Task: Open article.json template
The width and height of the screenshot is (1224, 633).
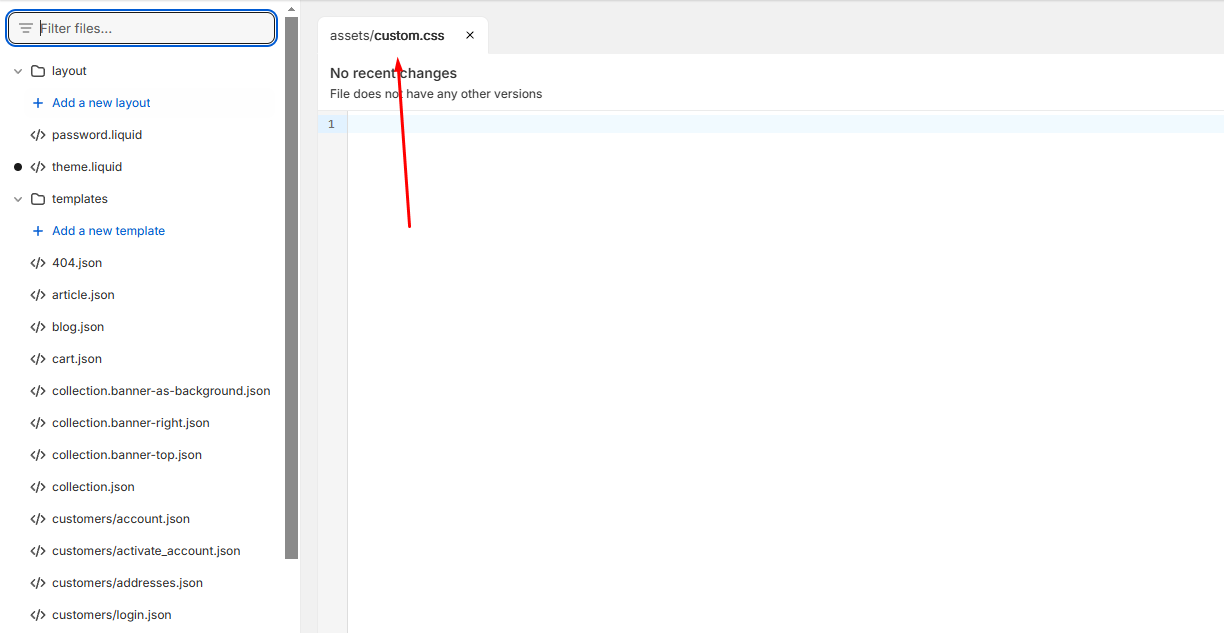Action: [83, 295]
